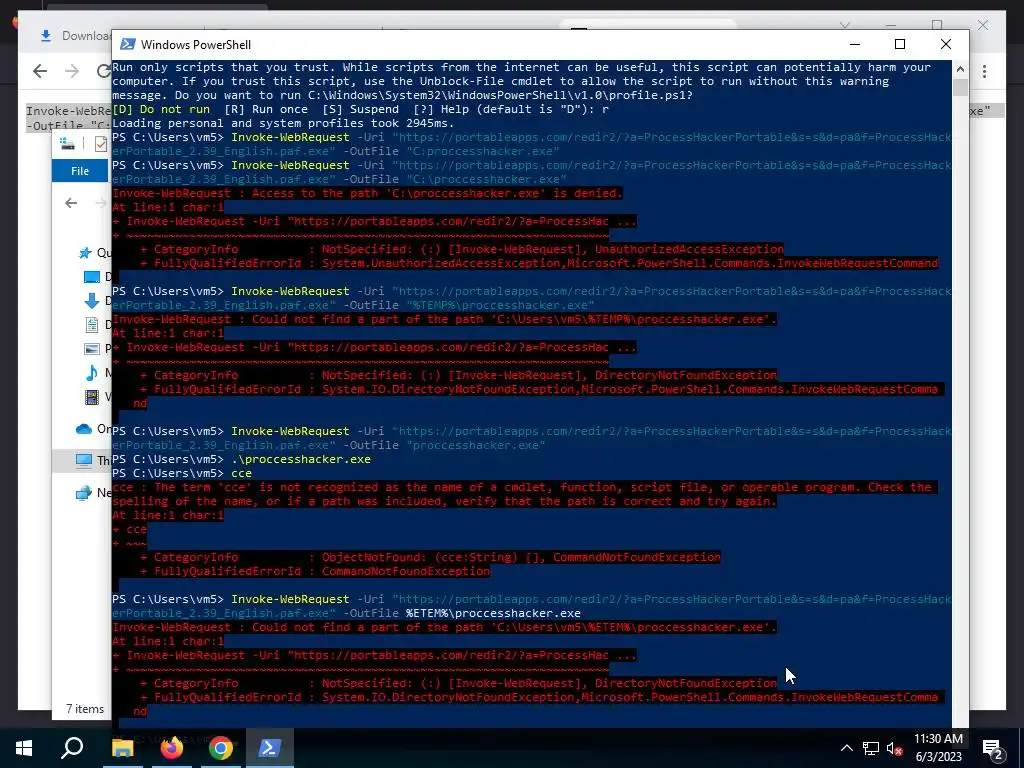
Task: Go back in the Chrome browser window
Action: tap(40, 71)
